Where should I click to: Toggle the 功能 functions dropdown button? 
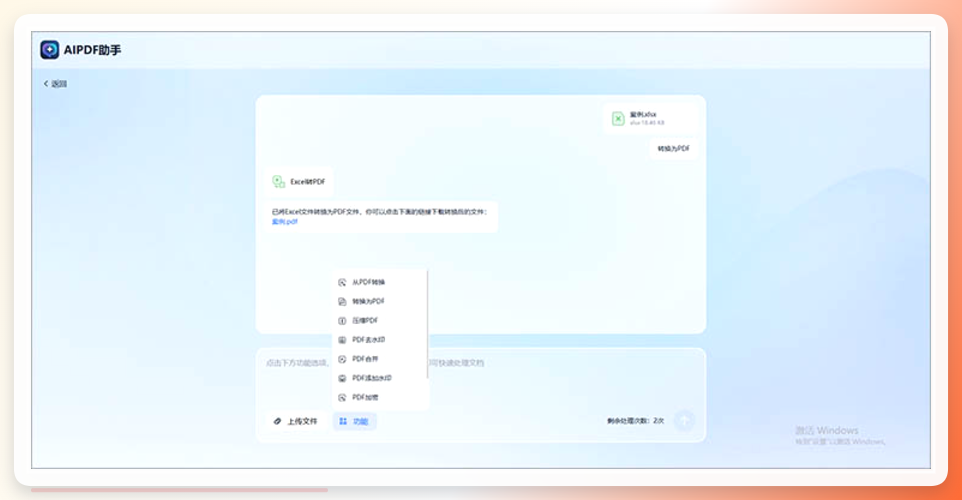pos(355,421)
